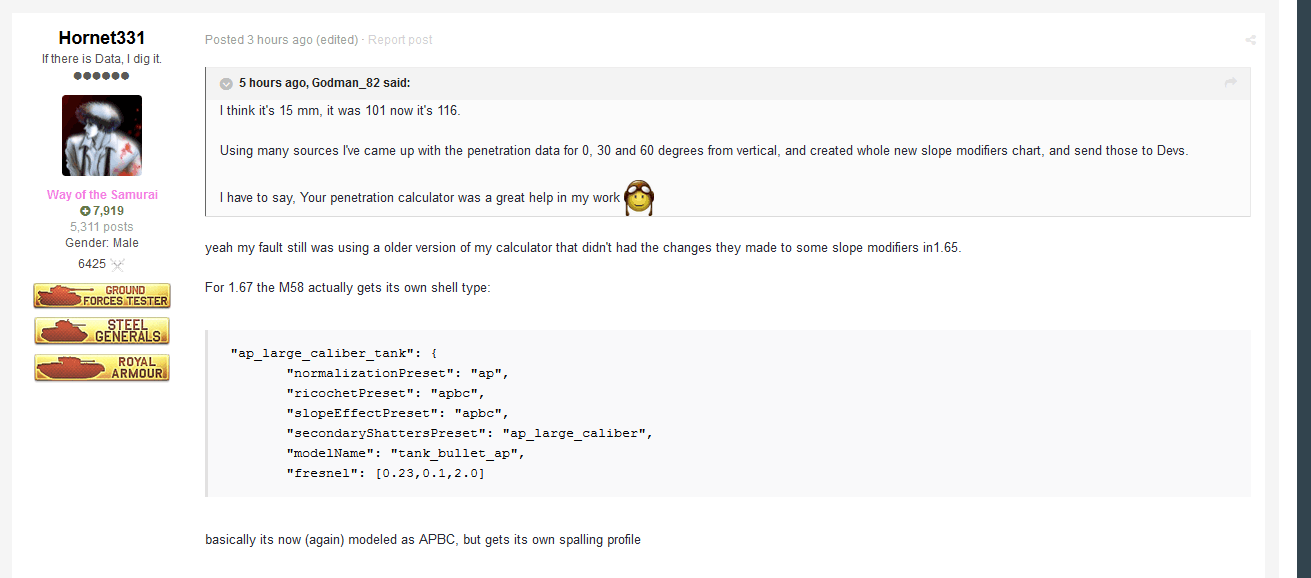Click the dark page scrollbar on right edge
Viewport: 1311px width, 578px height.
pyautogui.click(x=1304, y=289)
